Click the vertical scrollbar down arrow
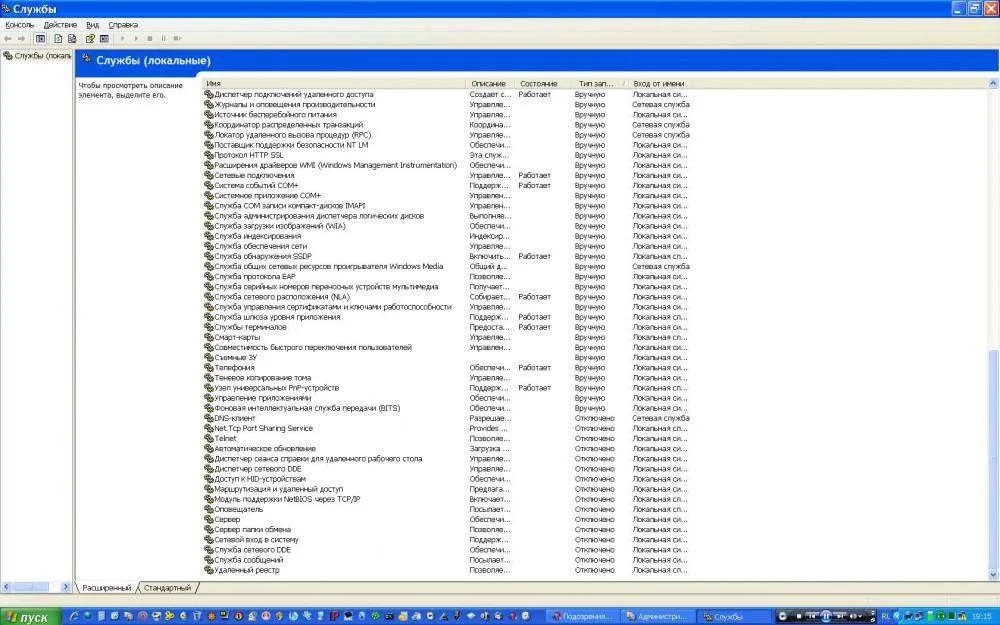1000x625 pixels. click(993, 575)
